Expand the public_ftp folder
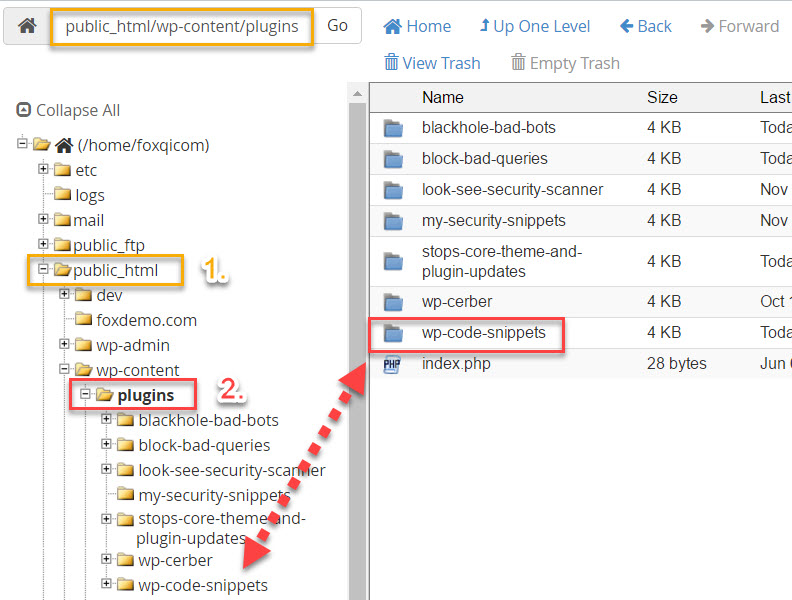This screenshot has height=600, width=792. click(43, 244)
